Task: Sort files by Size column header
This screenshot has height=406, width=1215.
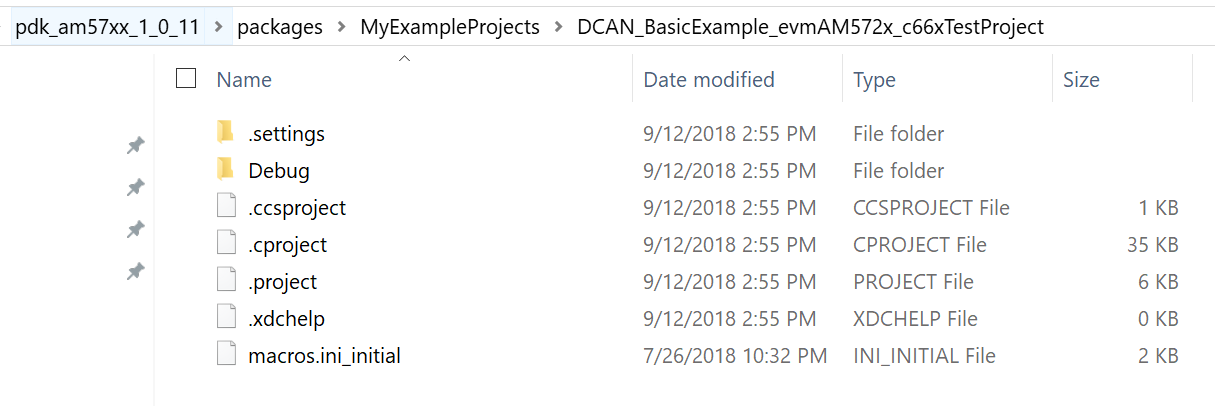Action: tap(1081, 79)
